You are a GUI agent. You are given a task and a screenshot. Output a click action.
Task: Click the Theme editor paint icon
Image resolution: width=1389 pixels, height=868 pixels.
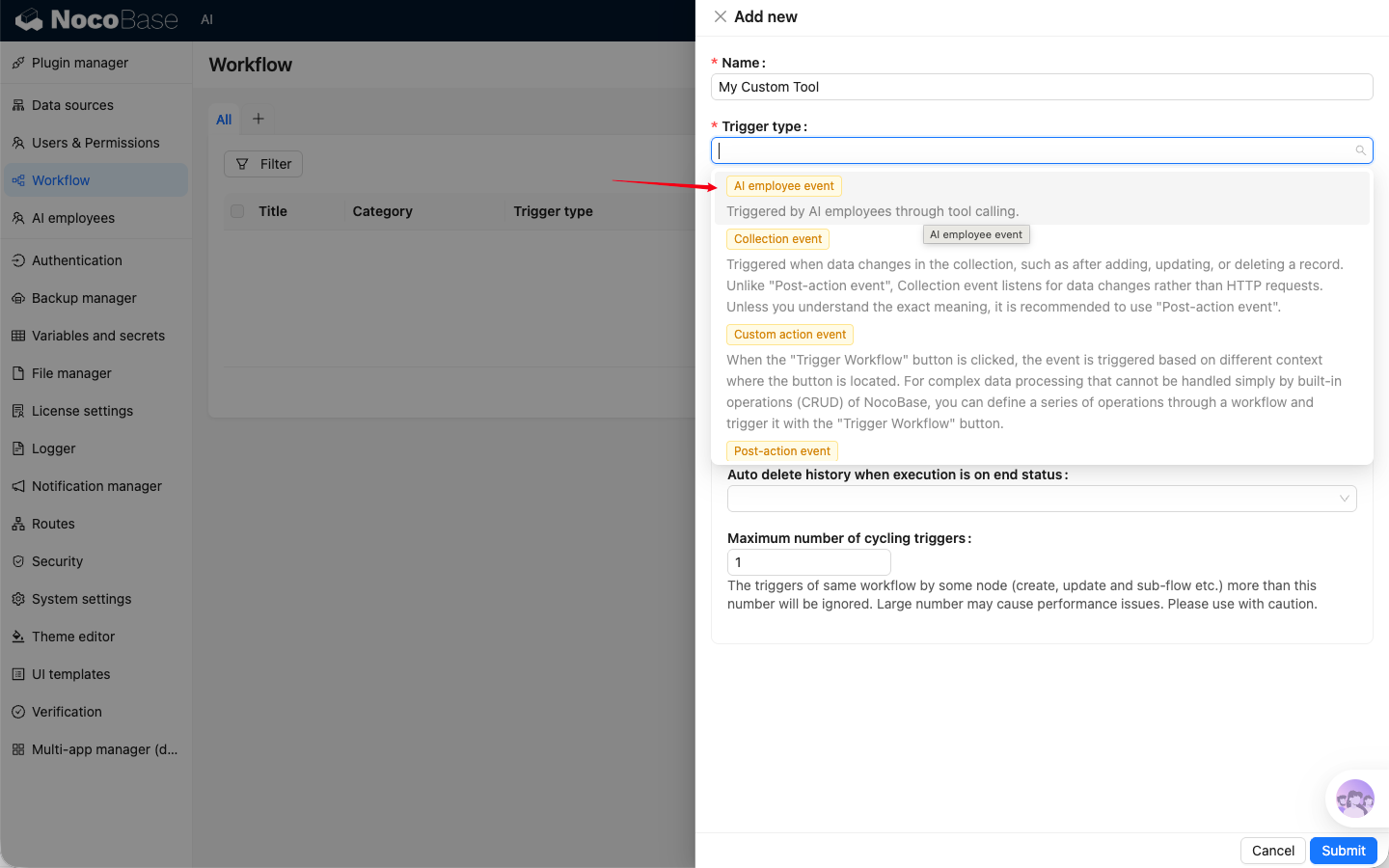[x=18, y=637]
